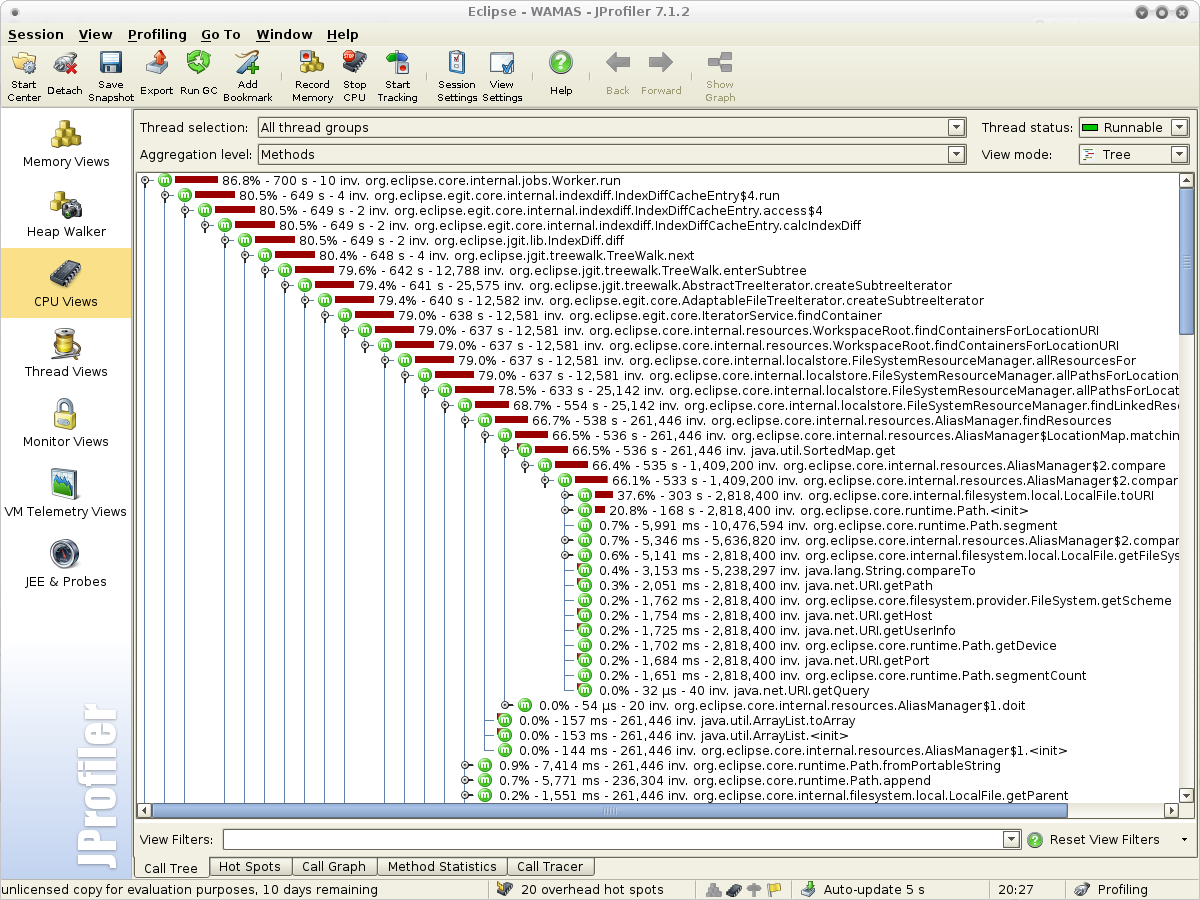This screenshot has height=900, width=1200.
Task: Stop CPU recording icon
Action: point(355,64)
